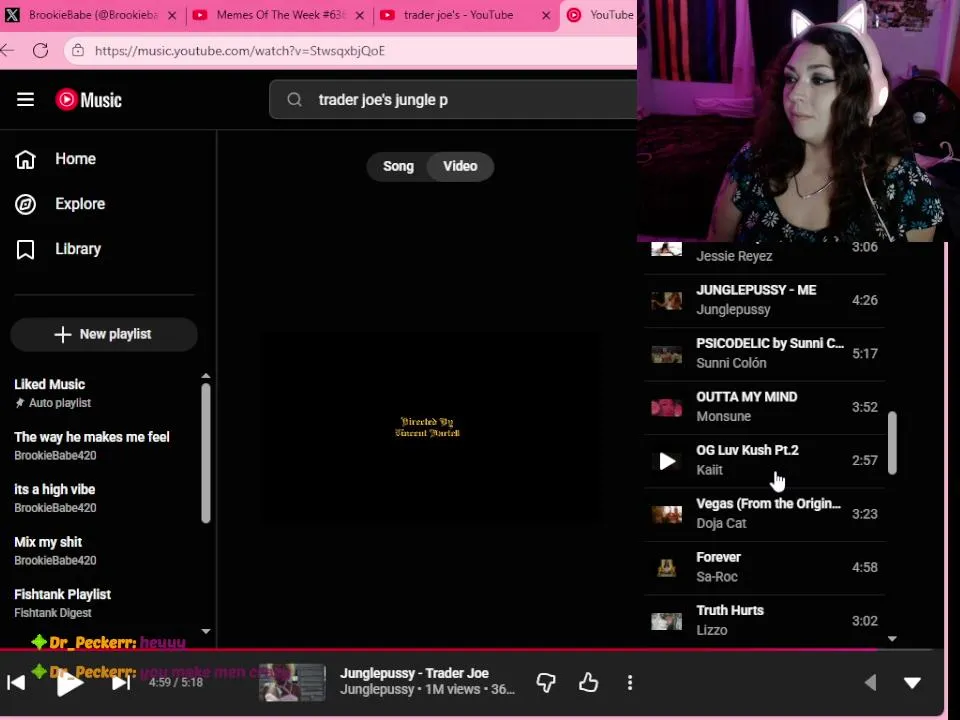Click Forever track thumbnail
The image size is (960, 720).
[x=666, y=568]
